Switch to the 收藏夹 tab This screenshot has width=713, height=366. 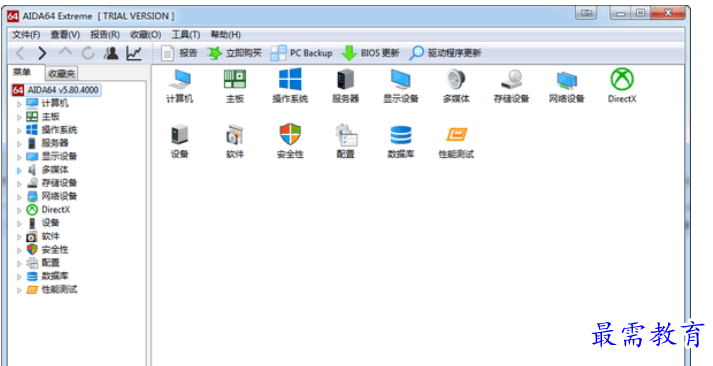(x=61, y=73)
